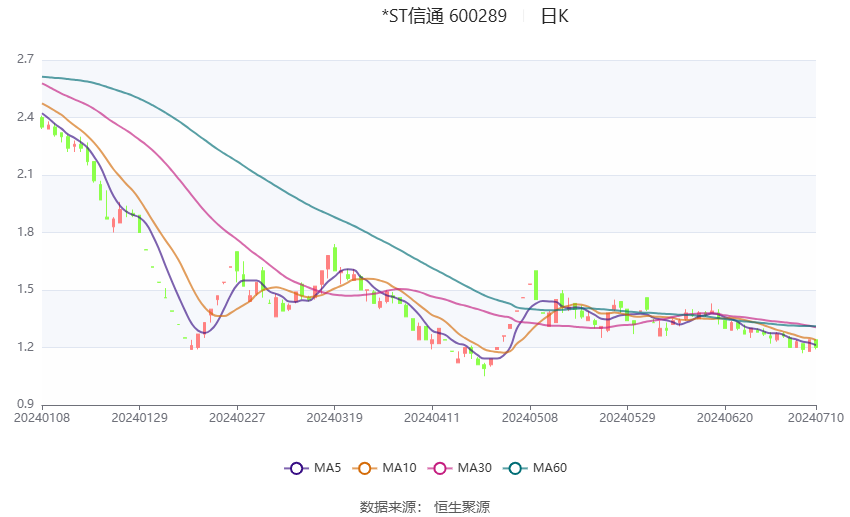The width and height of the screenshot is (850, 517).
Task: Select x-axis date label 20240411
Action: [432, 418]
